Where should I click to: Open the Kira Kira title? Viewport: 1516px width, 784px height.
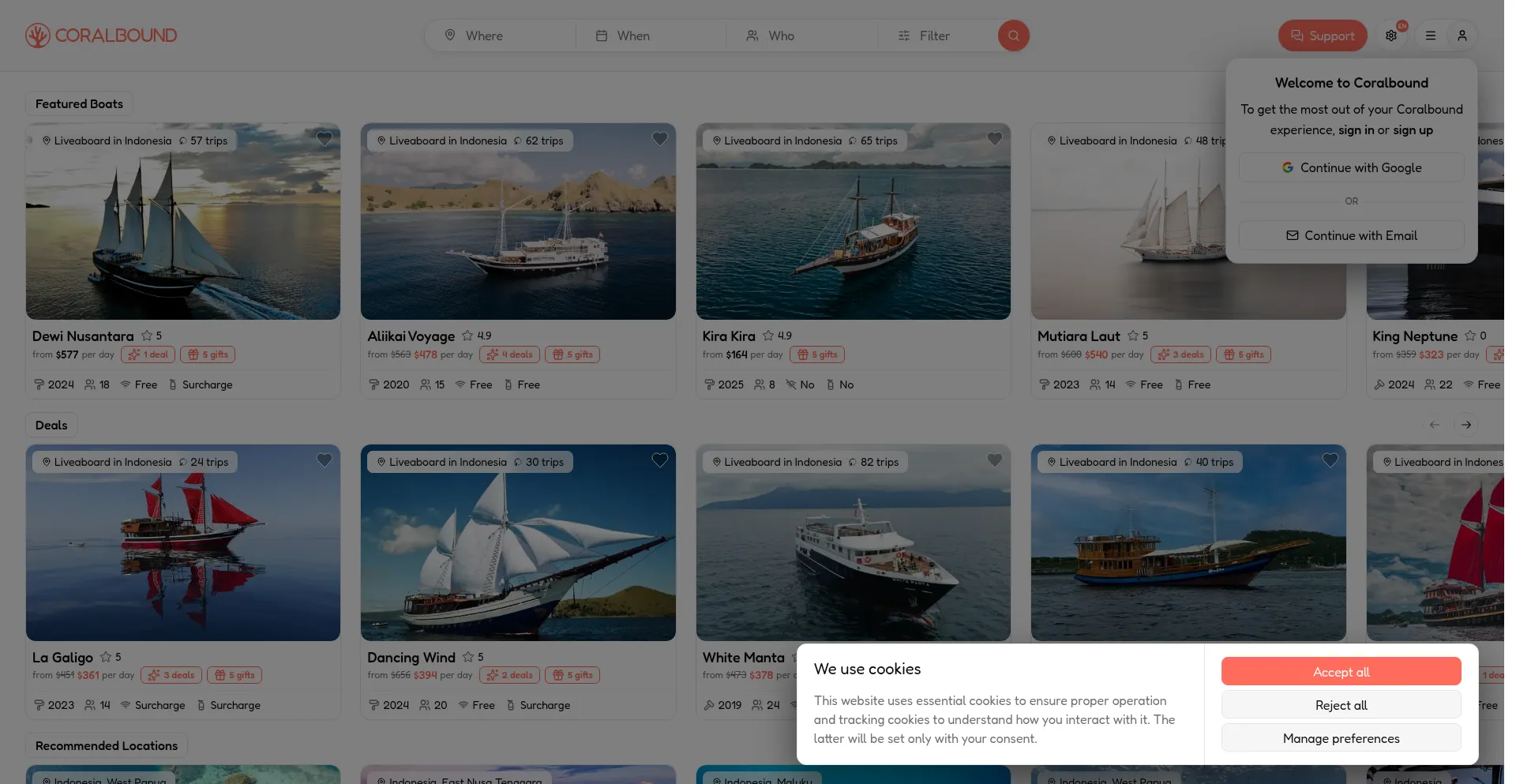coord(729,336)
